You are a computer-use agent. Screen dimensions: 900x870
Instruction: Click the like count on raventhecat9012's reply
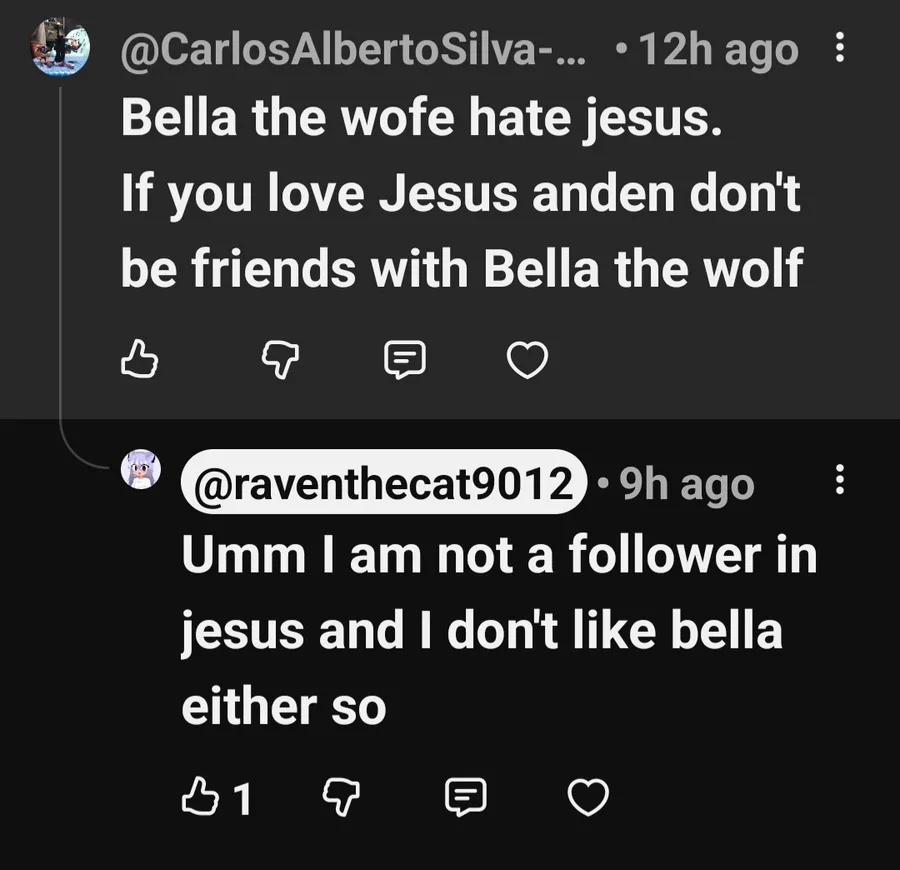click(241, 798)
